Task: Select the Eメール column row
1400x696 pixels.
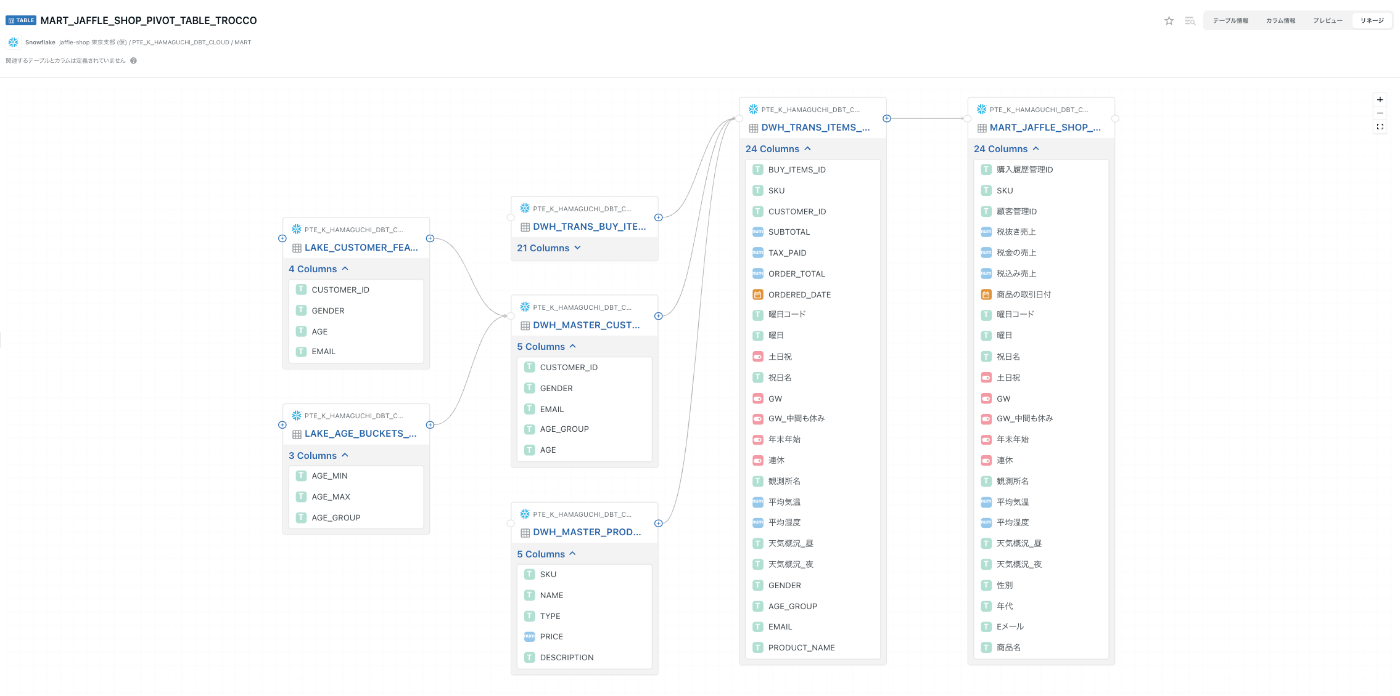Action: coord(1041,627)
